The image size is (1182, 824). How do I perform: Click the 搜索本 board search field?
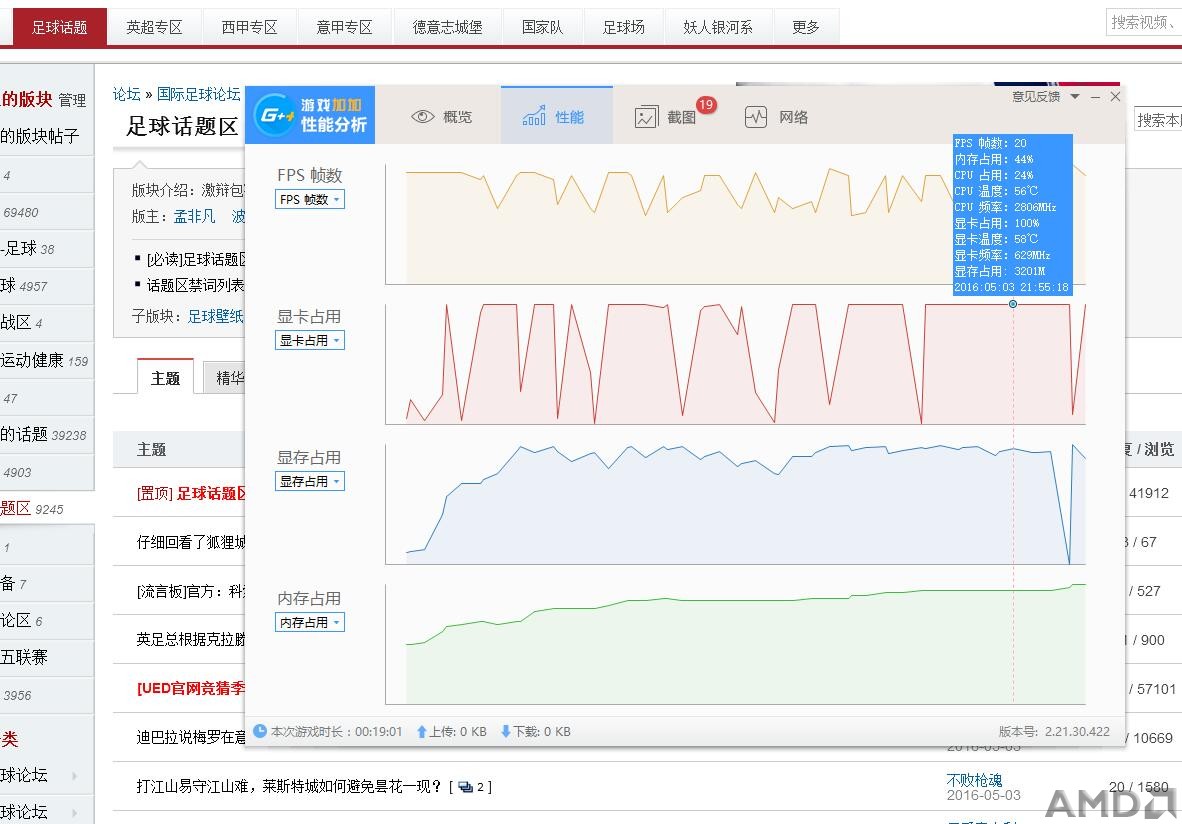pos(1159,119)
